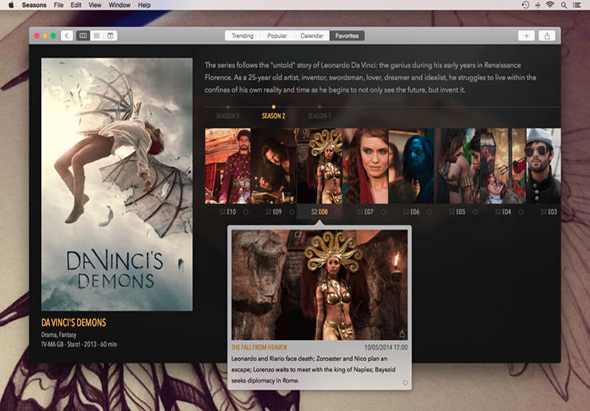Screen dimensions: 590x411
Task: Open S2 E09 episode thumbnail
Action: (274, 166)
